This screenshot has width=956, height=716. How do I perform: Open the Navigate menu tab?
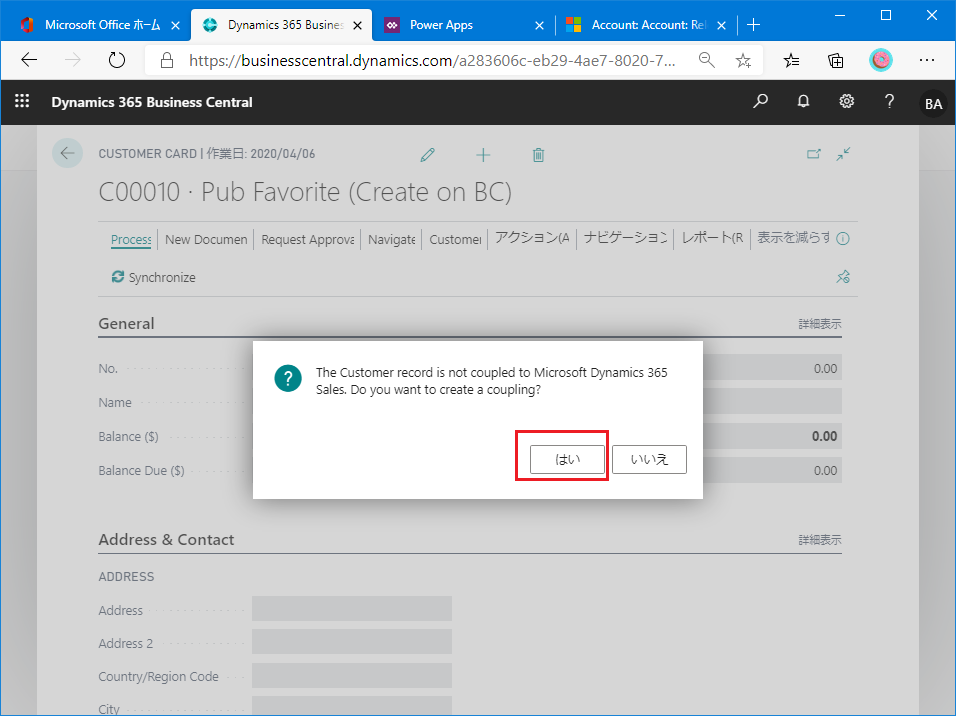(x=391, y=239)
